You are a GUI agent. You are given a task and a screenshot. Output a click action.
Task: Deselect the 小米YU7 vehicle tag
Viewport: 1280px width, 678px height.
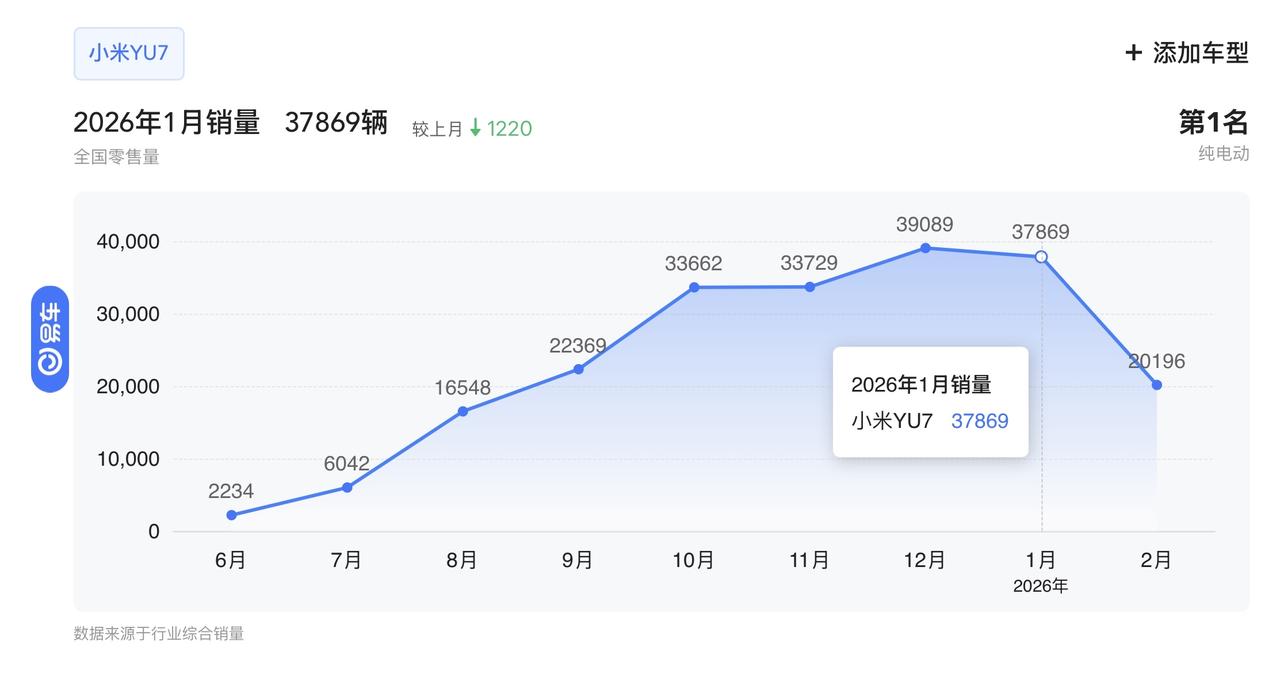point(128,53)
